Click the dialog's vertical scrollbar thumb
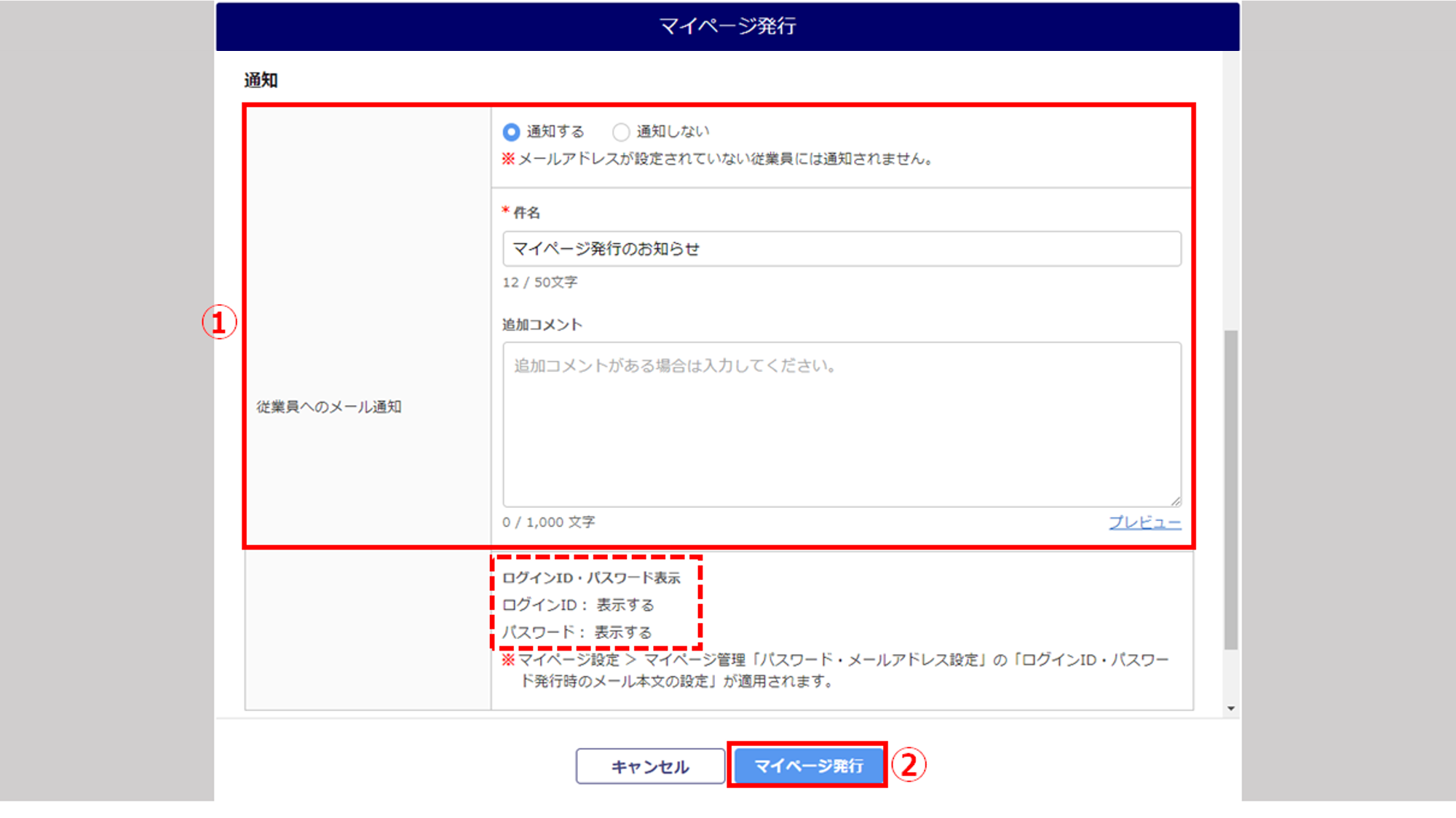The image size is (1456, 818). 1230,488
